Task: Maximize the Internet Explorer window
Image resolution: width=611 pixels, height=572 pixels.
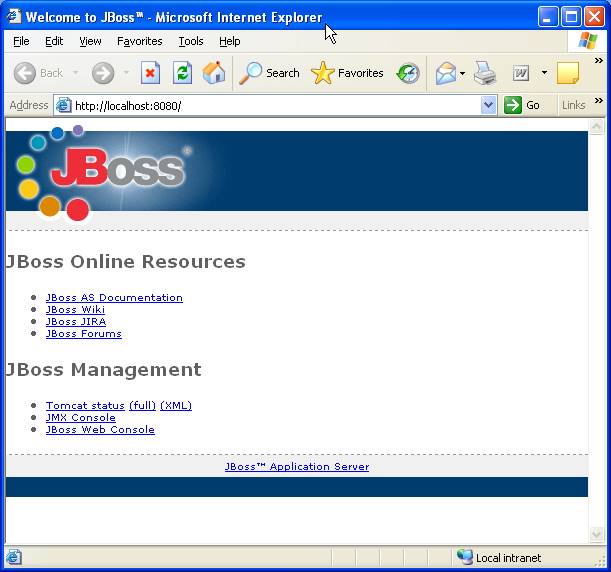Action: point(571,17)
